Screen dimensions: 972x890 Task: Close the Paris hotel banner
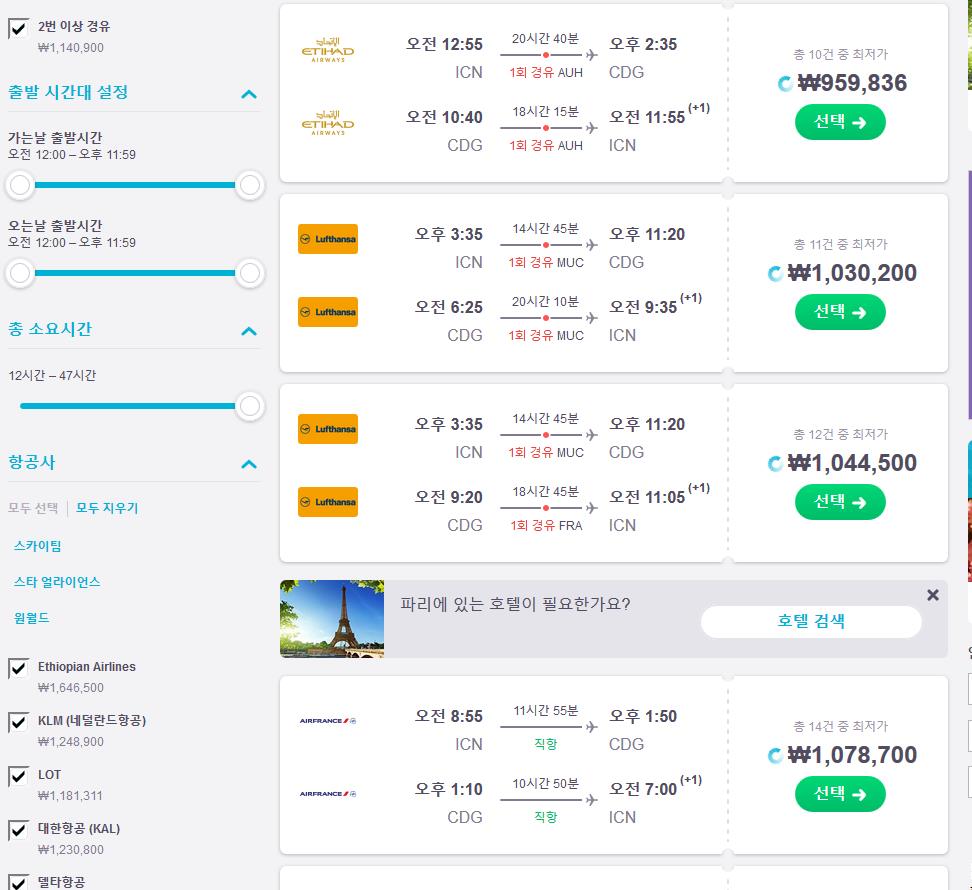coord(932,595)
